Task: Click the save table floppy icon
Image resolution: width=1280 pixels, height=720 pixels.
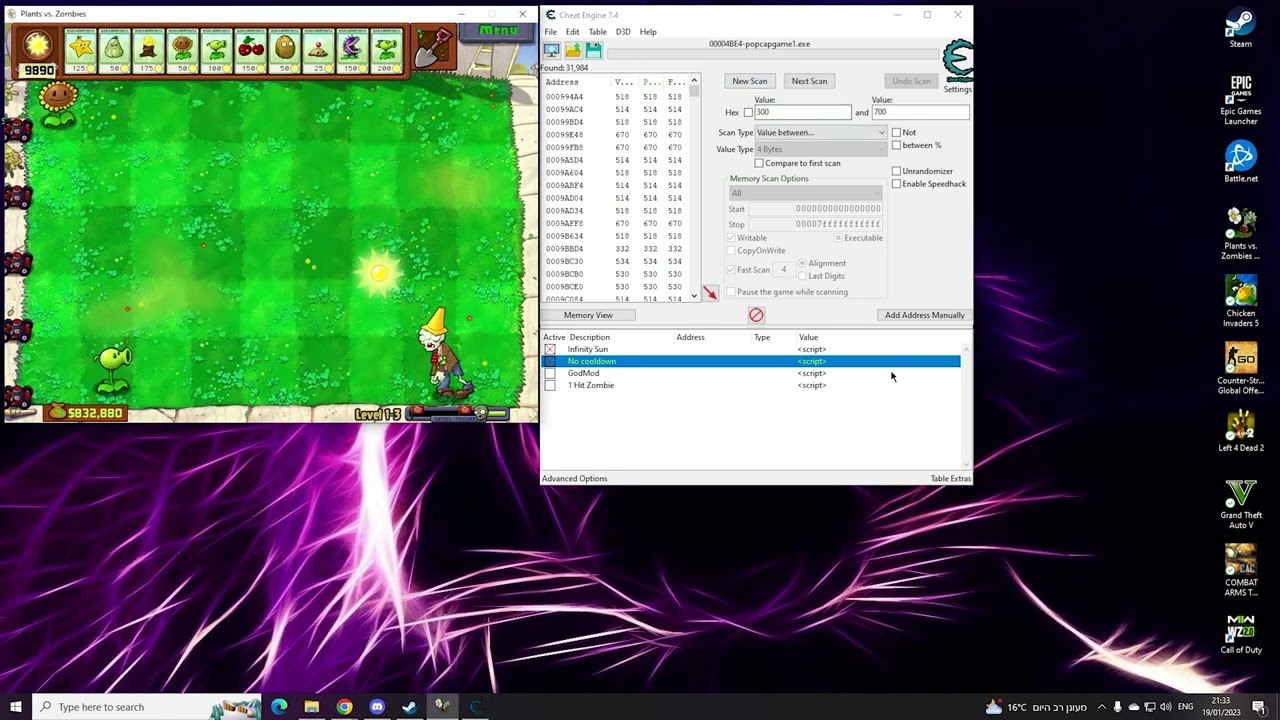Action: tap(593, 51)
